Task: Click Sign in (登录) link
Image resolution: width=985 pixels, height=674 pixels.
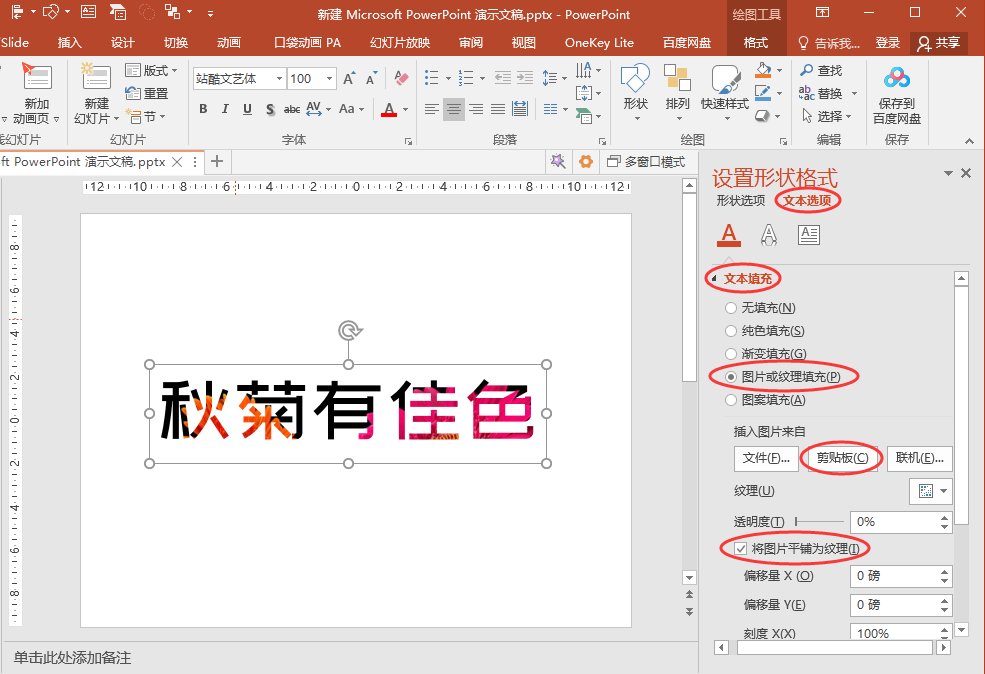Action: click(x=888, y=43)
